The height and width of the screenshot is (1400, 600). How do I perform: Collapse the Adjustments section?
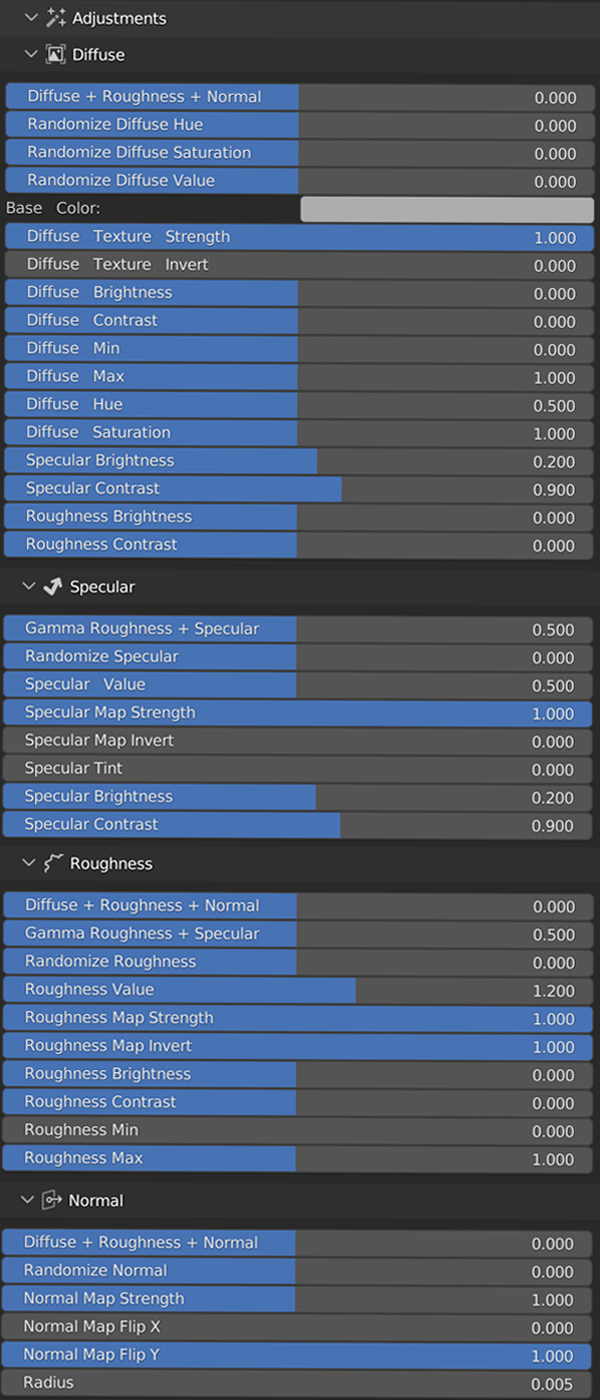tap(31, 17)
